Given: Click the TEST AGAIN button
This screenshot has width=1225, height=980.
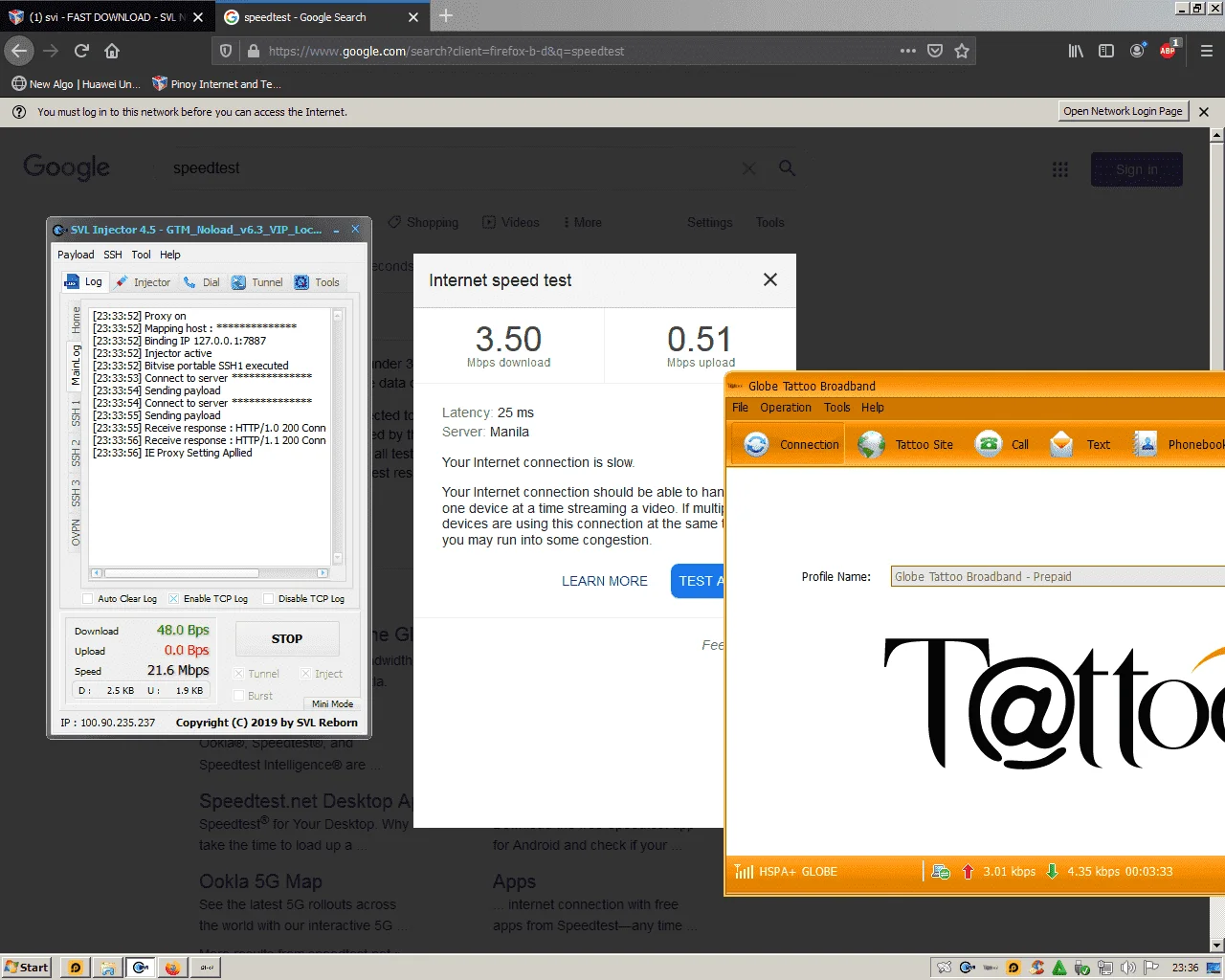Looking at the screenshot, I should [698, 581].
